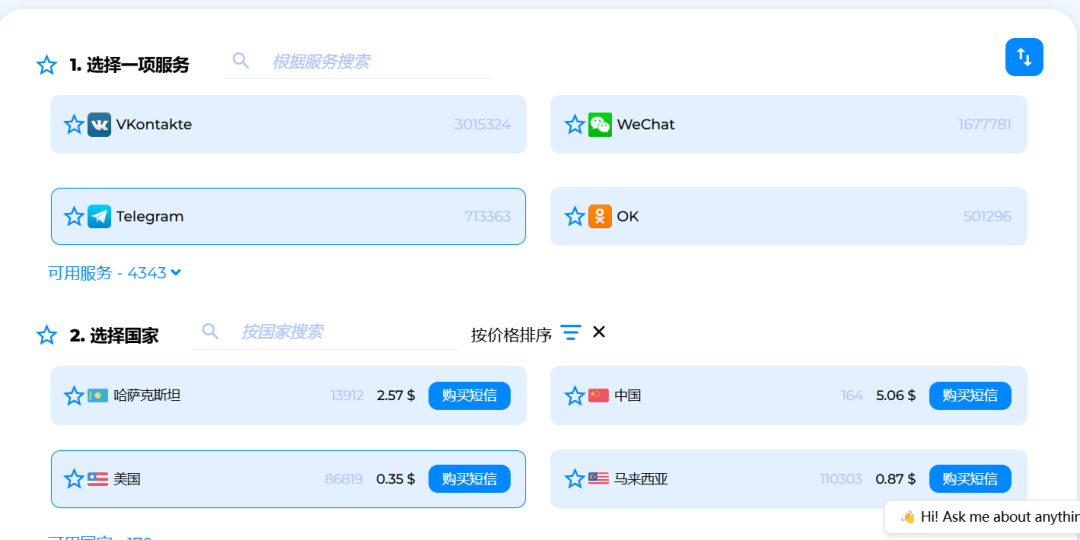1080x540 pixels.
Task: Toggle favorite star for section 1 选择一项服务
Action: click(47, 65)
